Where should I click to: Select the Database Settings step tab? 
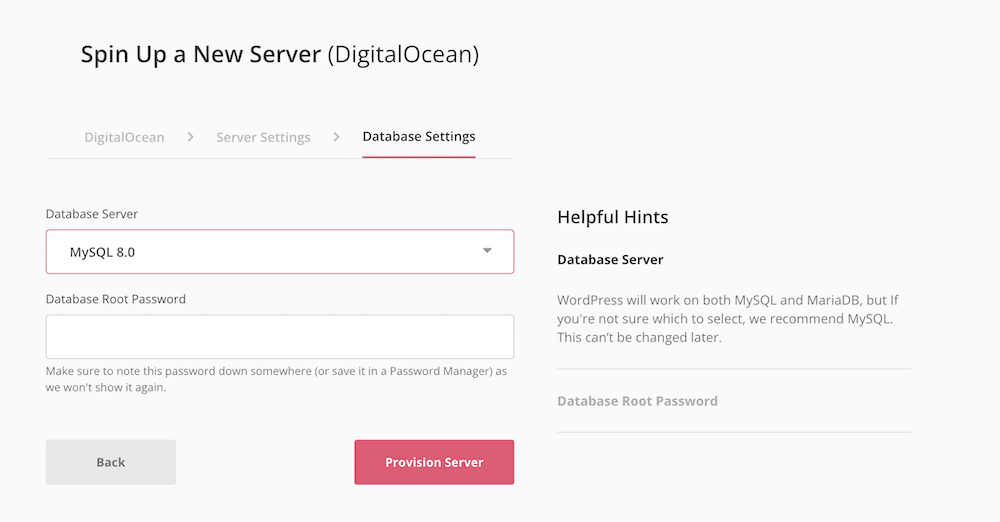point(419,137)
